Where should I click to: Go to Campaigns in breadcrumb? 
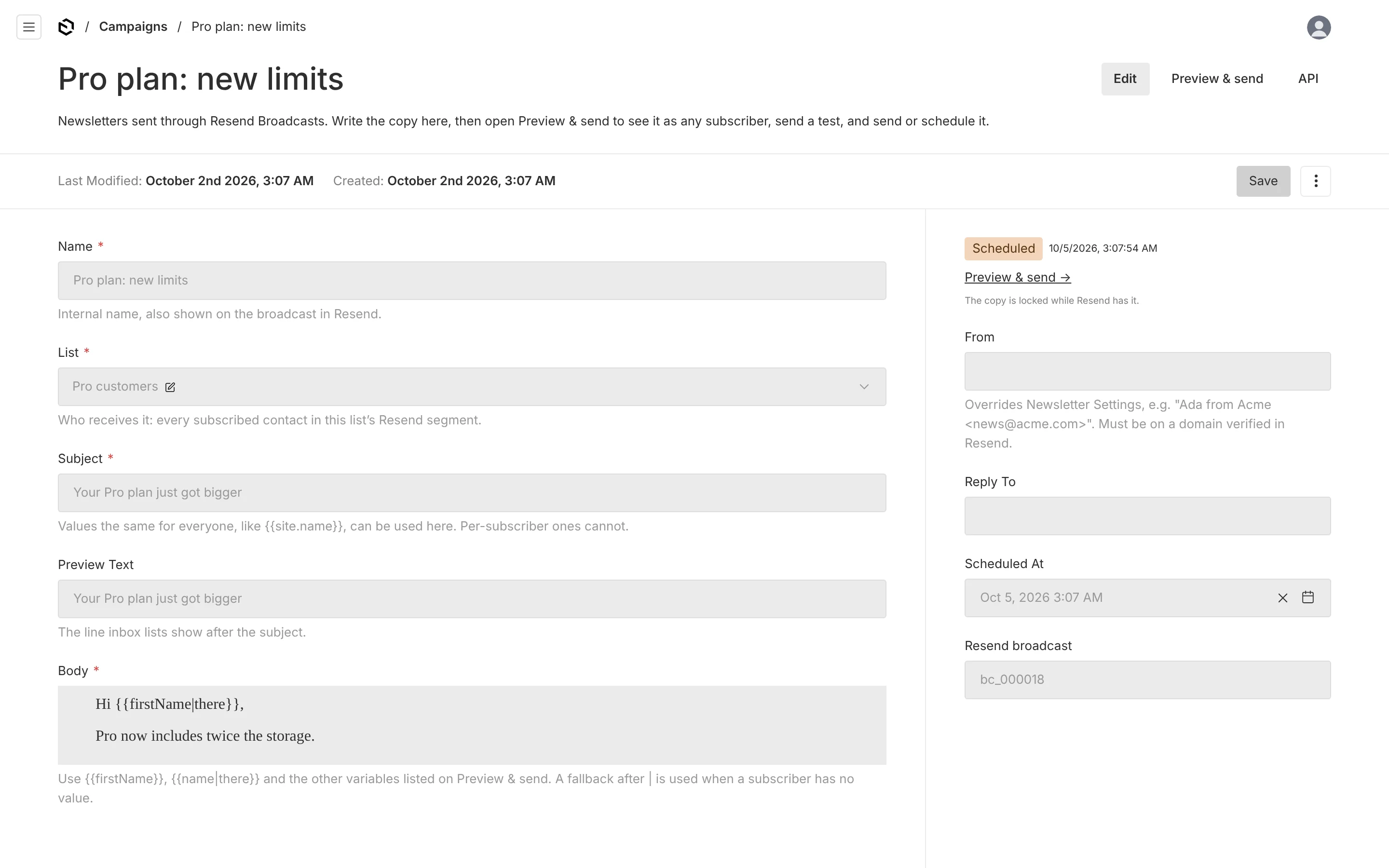133,27
